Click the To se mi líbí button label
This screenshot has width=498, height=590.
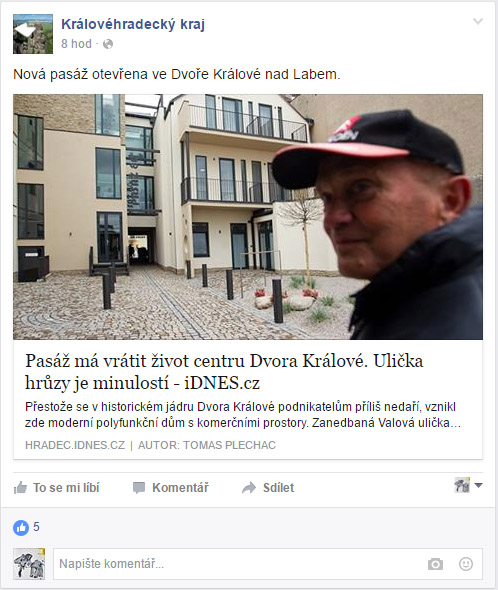coord(66,488)
